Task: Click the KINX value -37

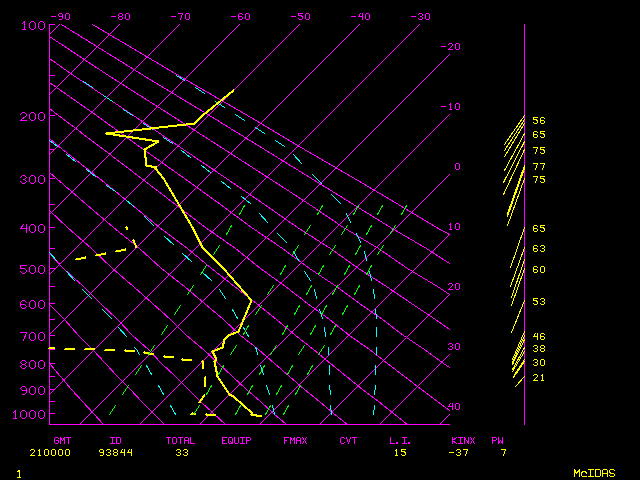Action: pyautogui.click(x=463, y=452)
